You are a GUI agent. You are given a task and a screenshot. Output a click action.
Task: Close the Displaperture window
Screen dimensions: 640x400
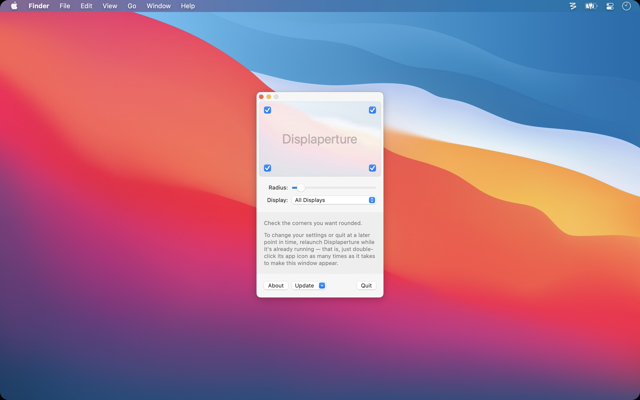pos(261,97)
